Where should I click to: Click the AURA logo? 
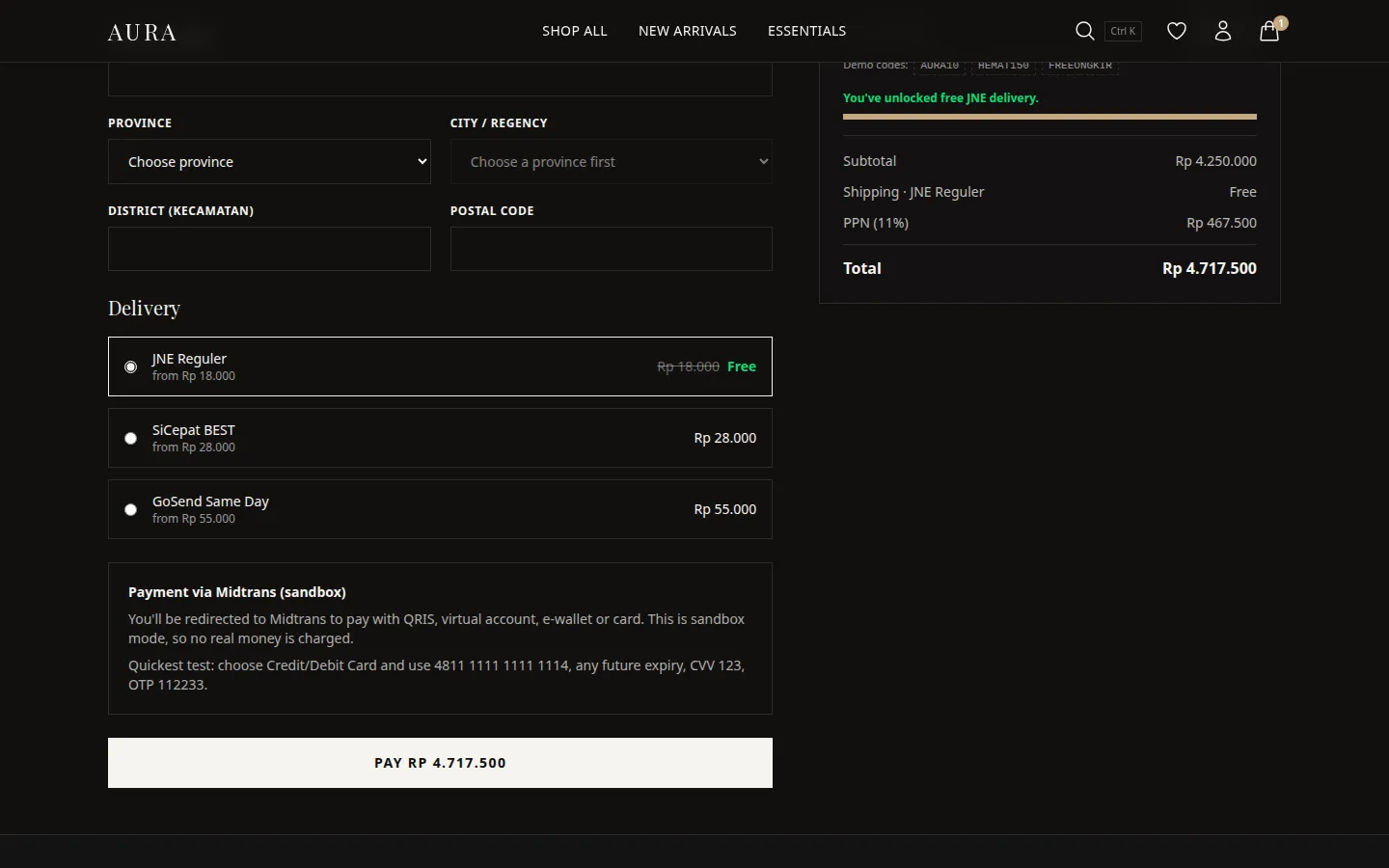(142, 33)
